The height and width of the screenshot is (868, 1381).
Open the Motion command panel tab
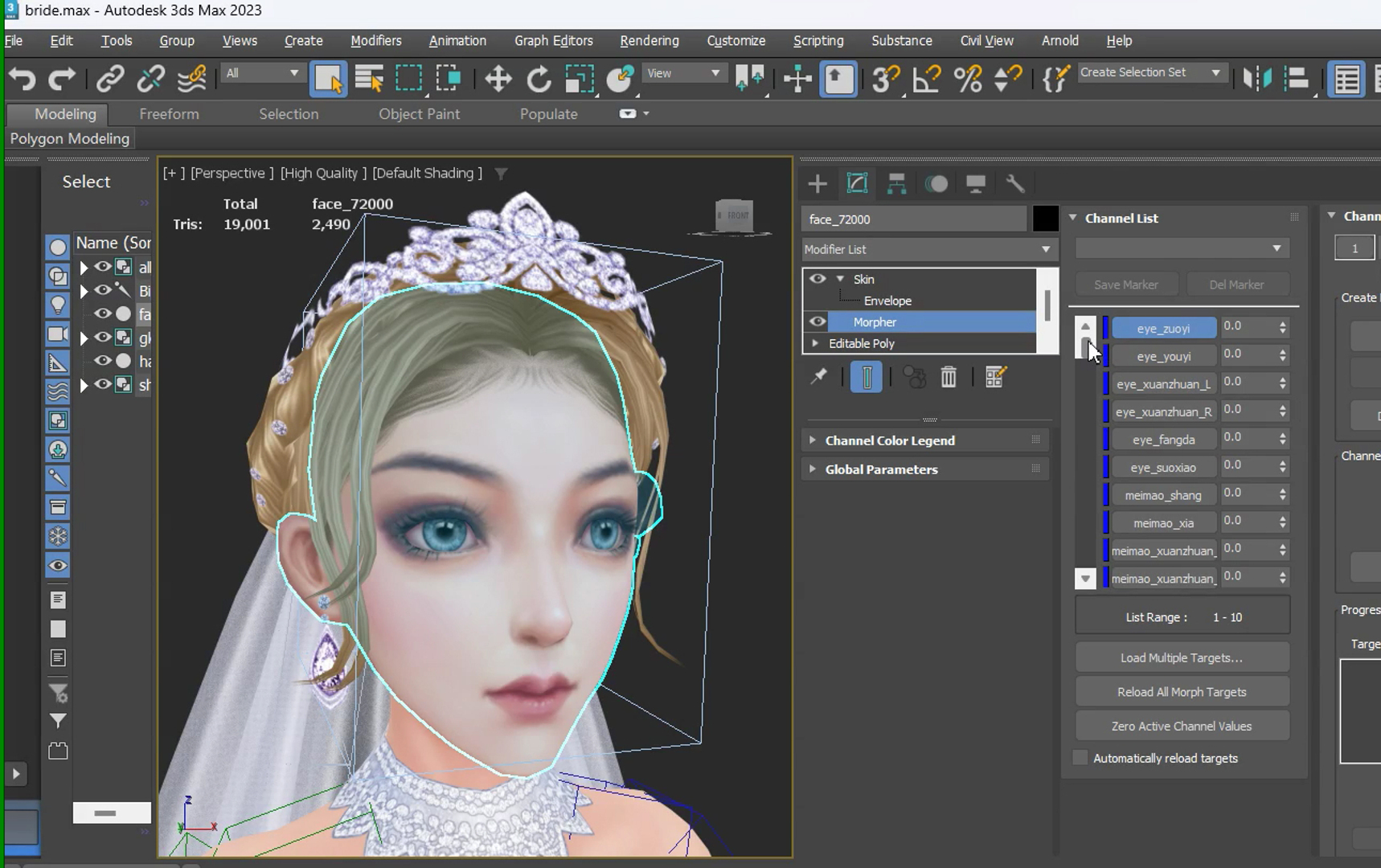pyautogui.click(x=936, y=184)
